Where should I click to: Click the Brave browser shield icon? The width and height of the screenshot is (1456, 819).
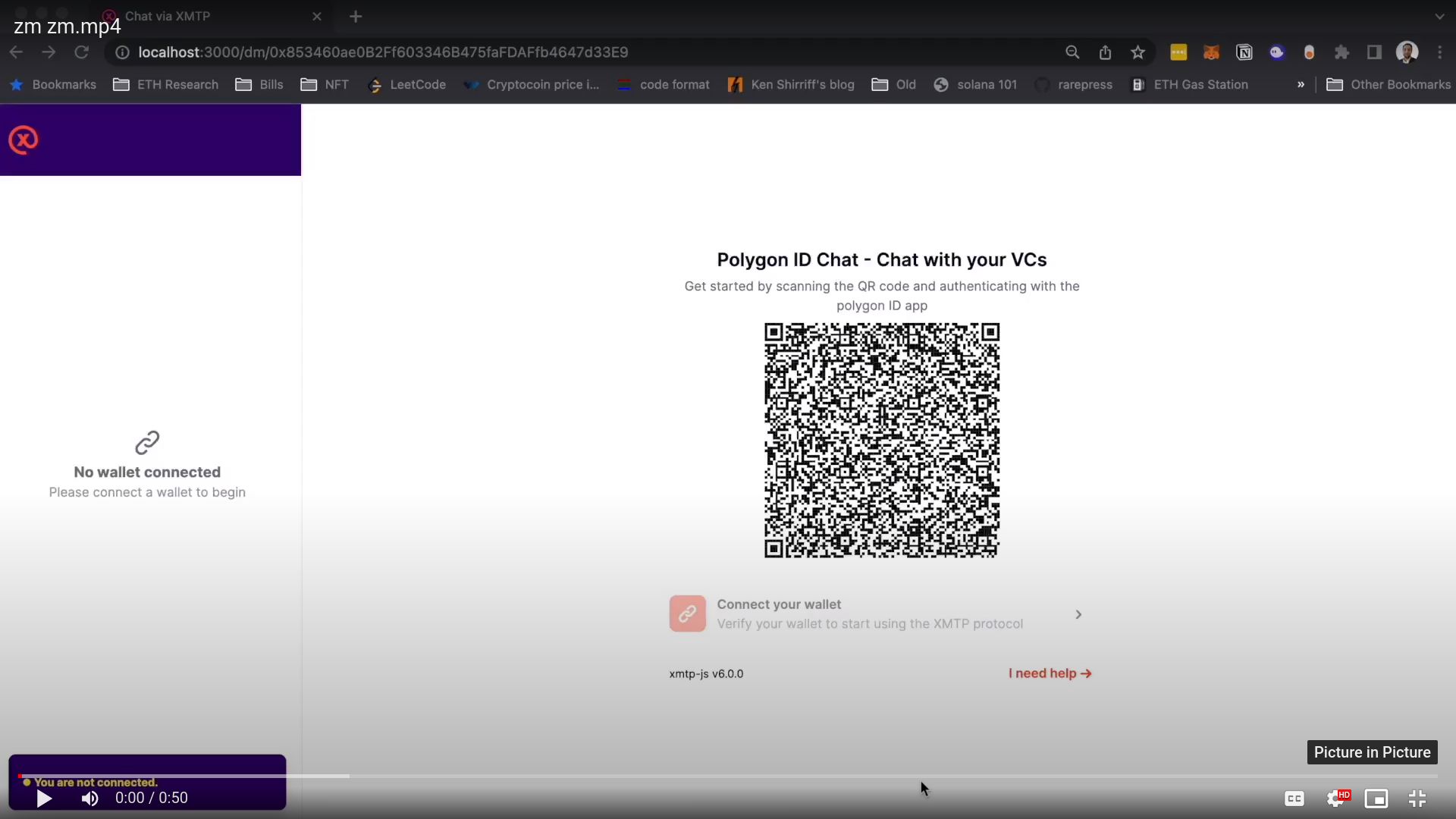coord(1309,51)
